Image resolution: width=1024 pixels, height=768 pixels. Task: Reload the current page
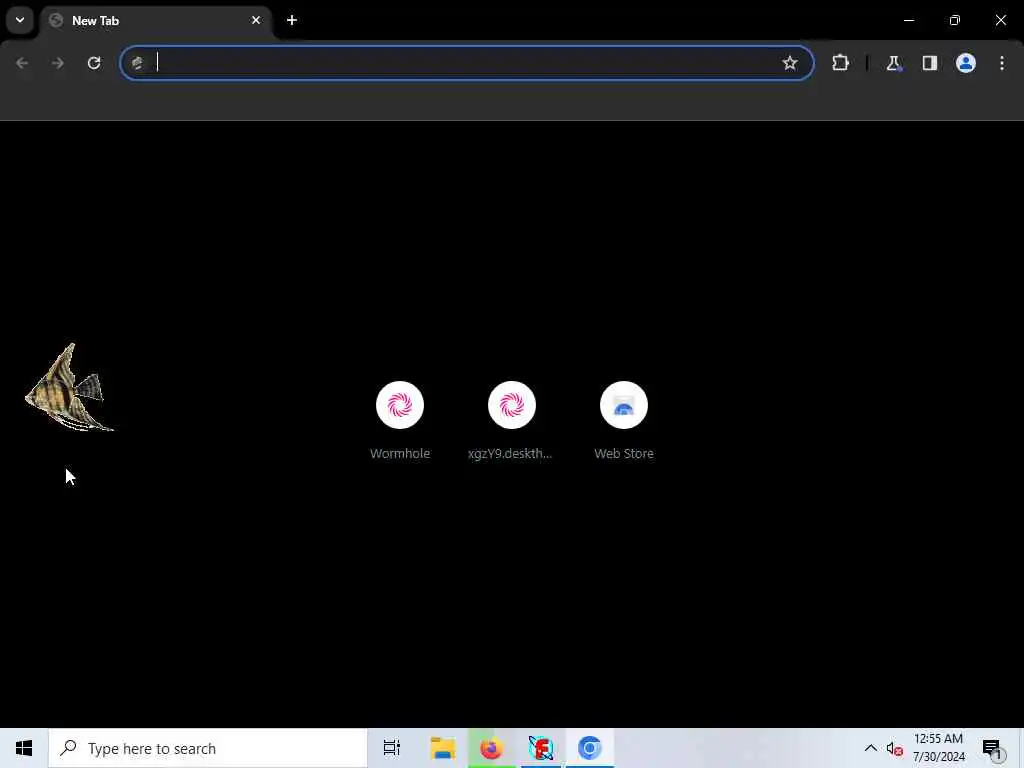(x=94, y=63)
